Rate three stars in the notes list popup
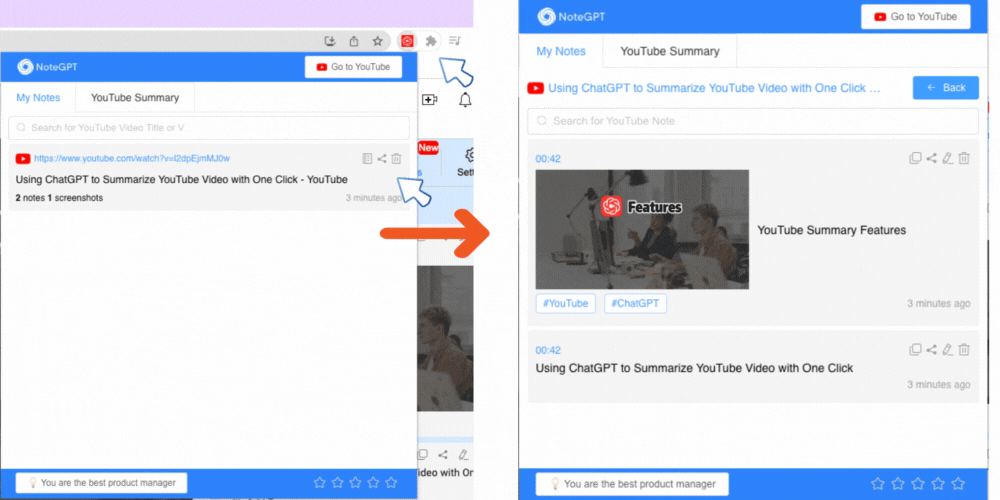Screen dimensions: 1000x500 point(356,483)
